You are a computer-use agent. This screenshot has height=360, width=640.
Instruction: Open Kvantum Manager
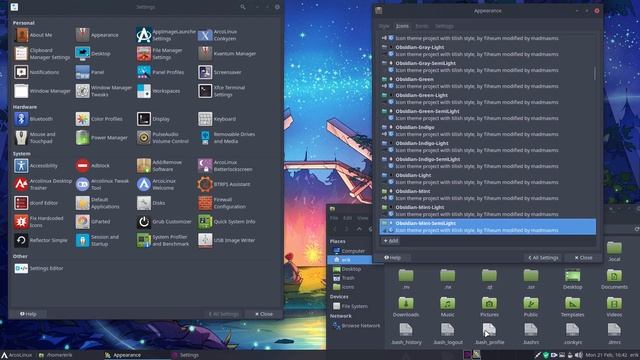coord(227,53)
